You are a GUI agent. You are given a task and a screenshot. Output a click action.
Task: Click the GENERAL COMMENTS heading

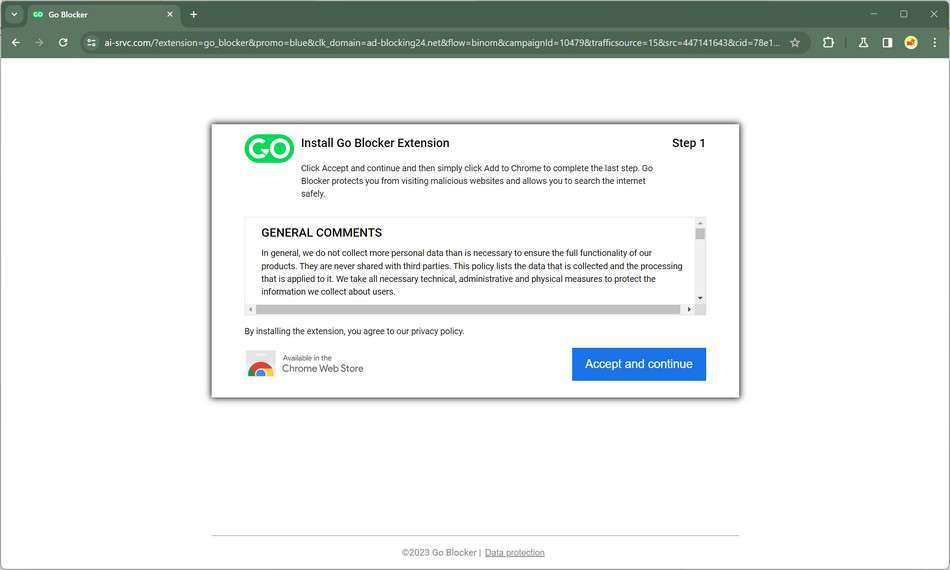(x=322, y=233)
